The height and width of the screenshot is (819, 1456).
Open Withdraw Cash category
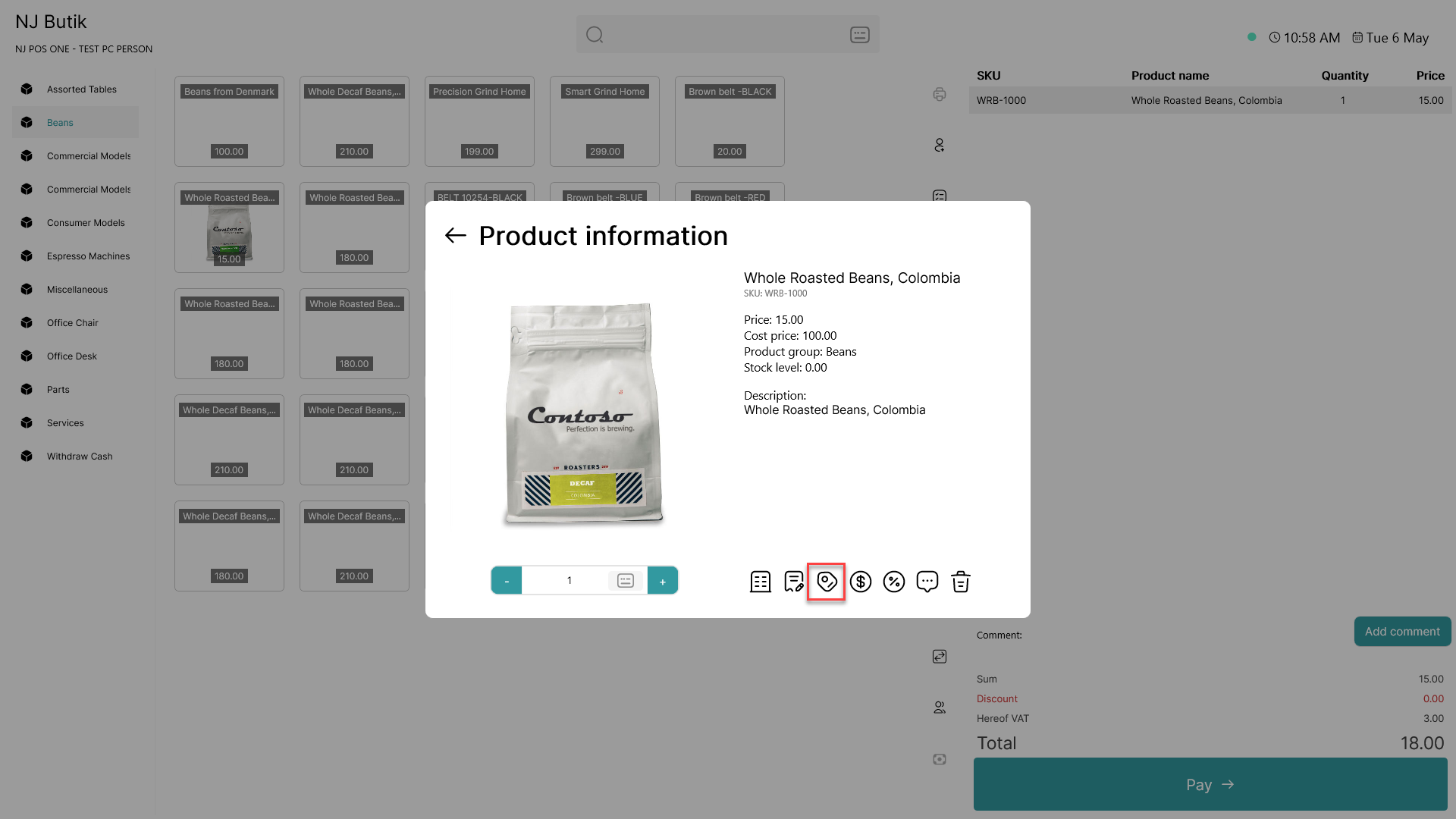coord(76,456)
